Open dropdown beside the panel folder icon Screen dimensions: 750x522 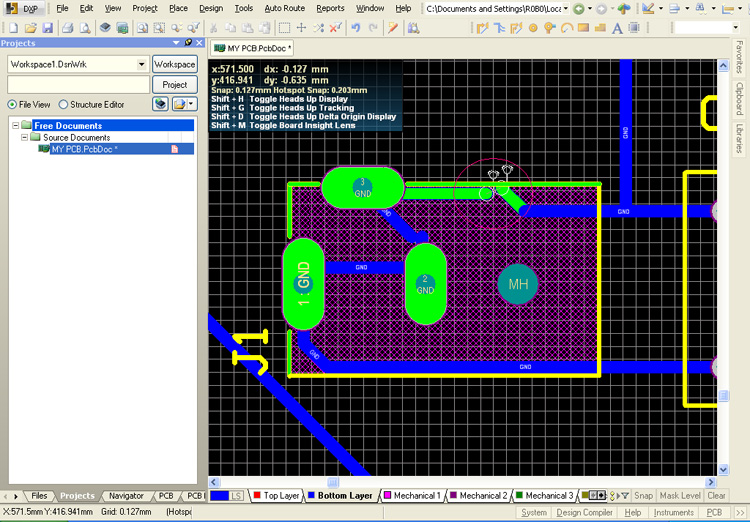click(191, 104)
